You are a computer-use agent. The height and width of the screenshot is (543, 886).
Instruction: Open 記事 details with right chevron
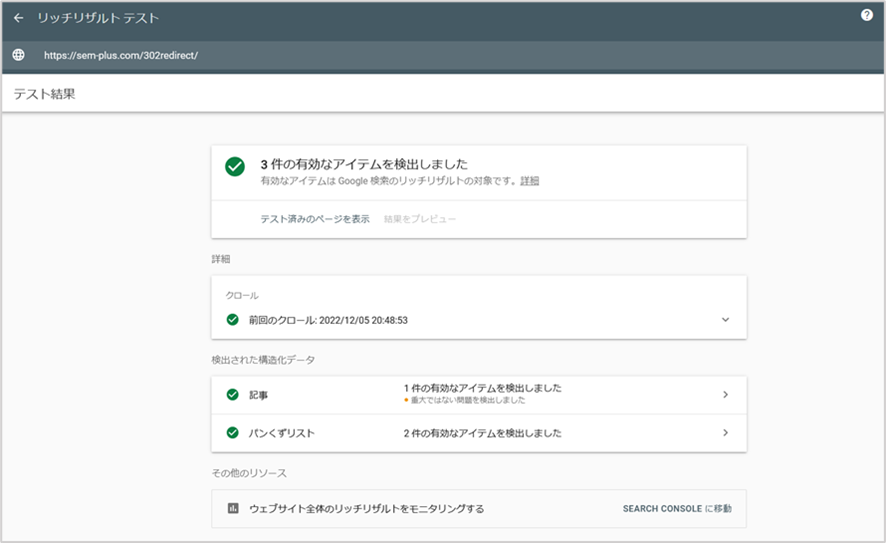click(725, 394)
